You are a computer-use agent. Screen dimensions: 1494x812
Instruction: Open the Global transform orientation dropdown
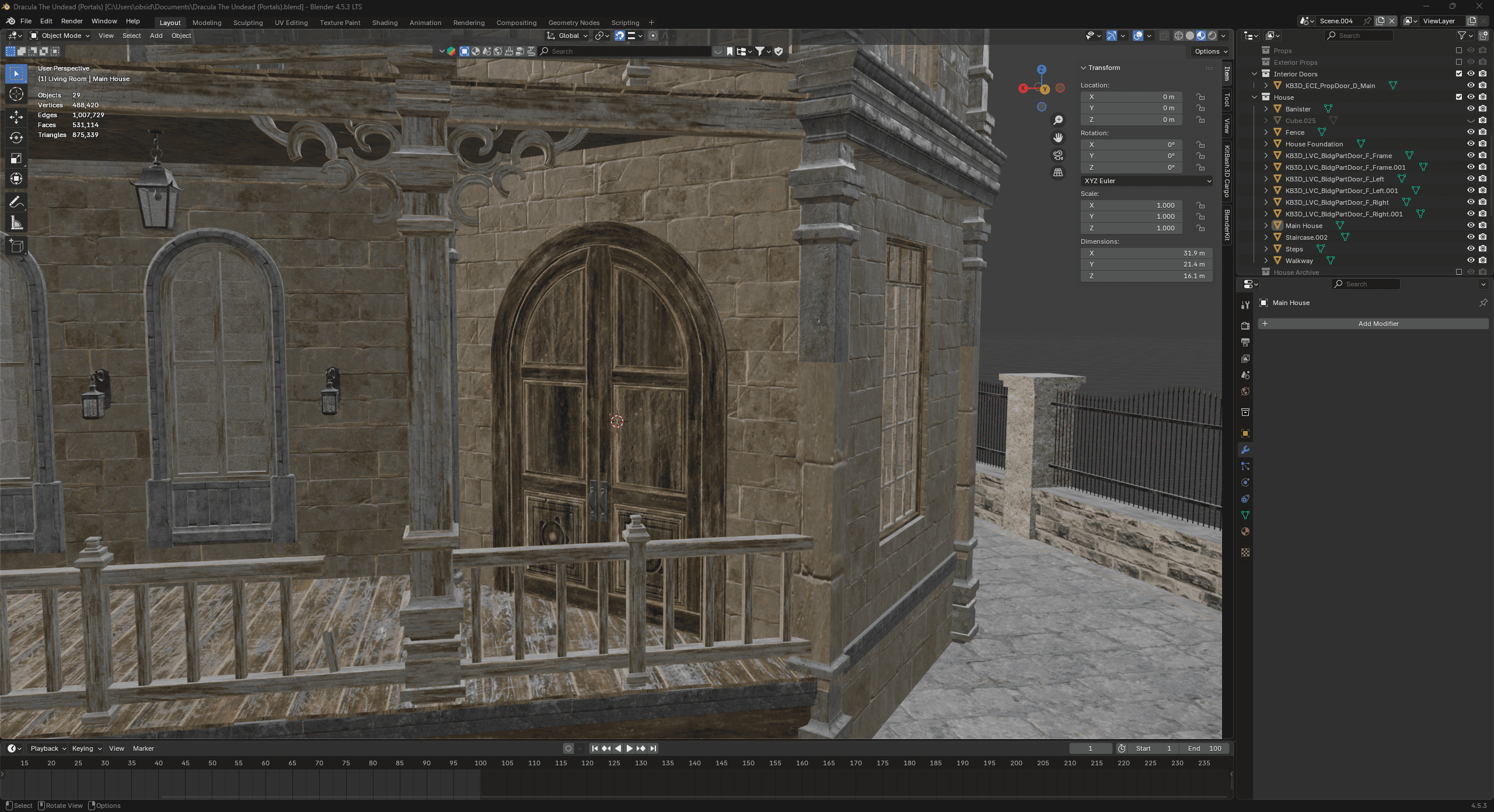pyautogui.click(x=567, y=36)
